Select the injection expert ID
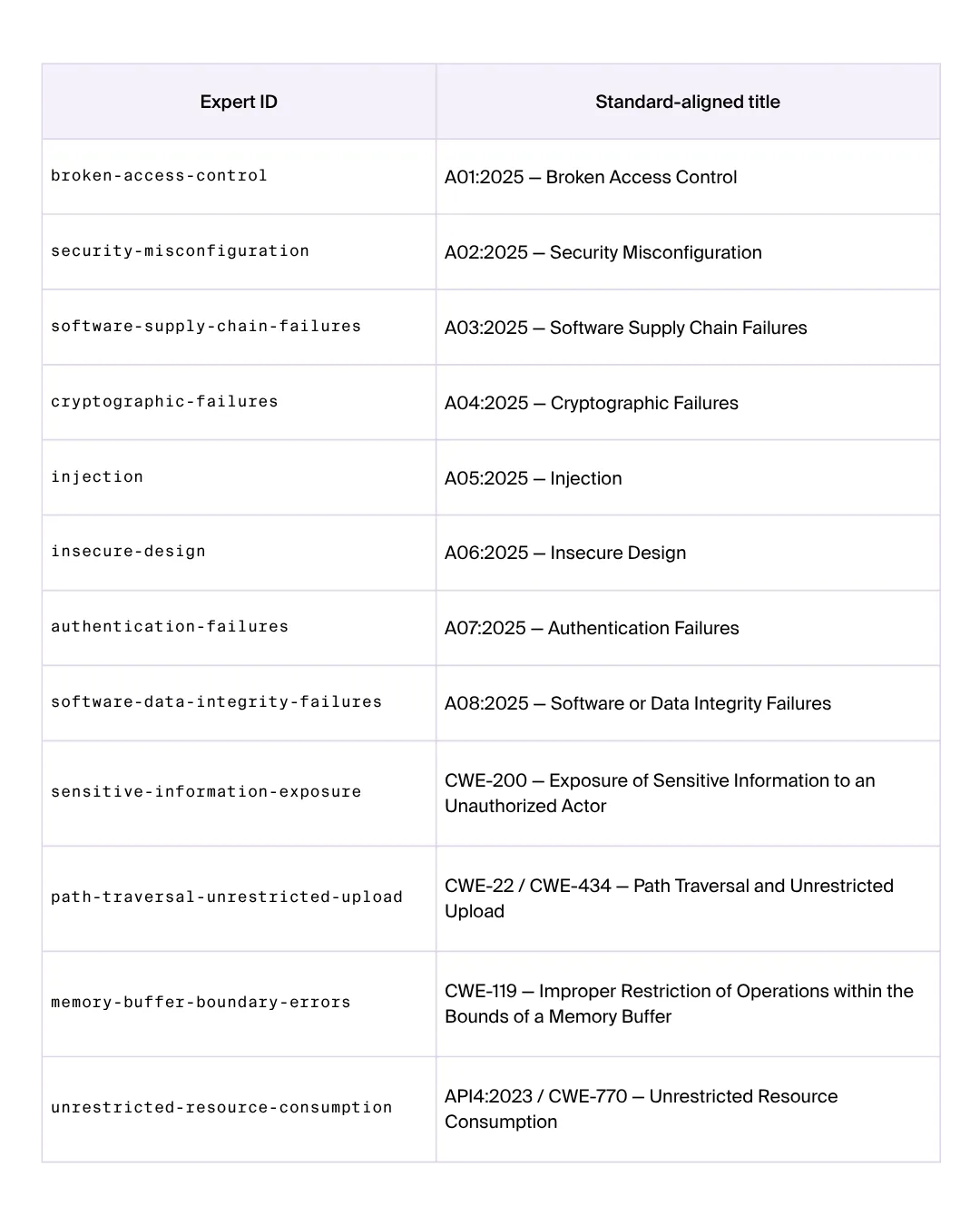Image resolution: width=980 pixels, height=1225 pixels. (97, 477)
